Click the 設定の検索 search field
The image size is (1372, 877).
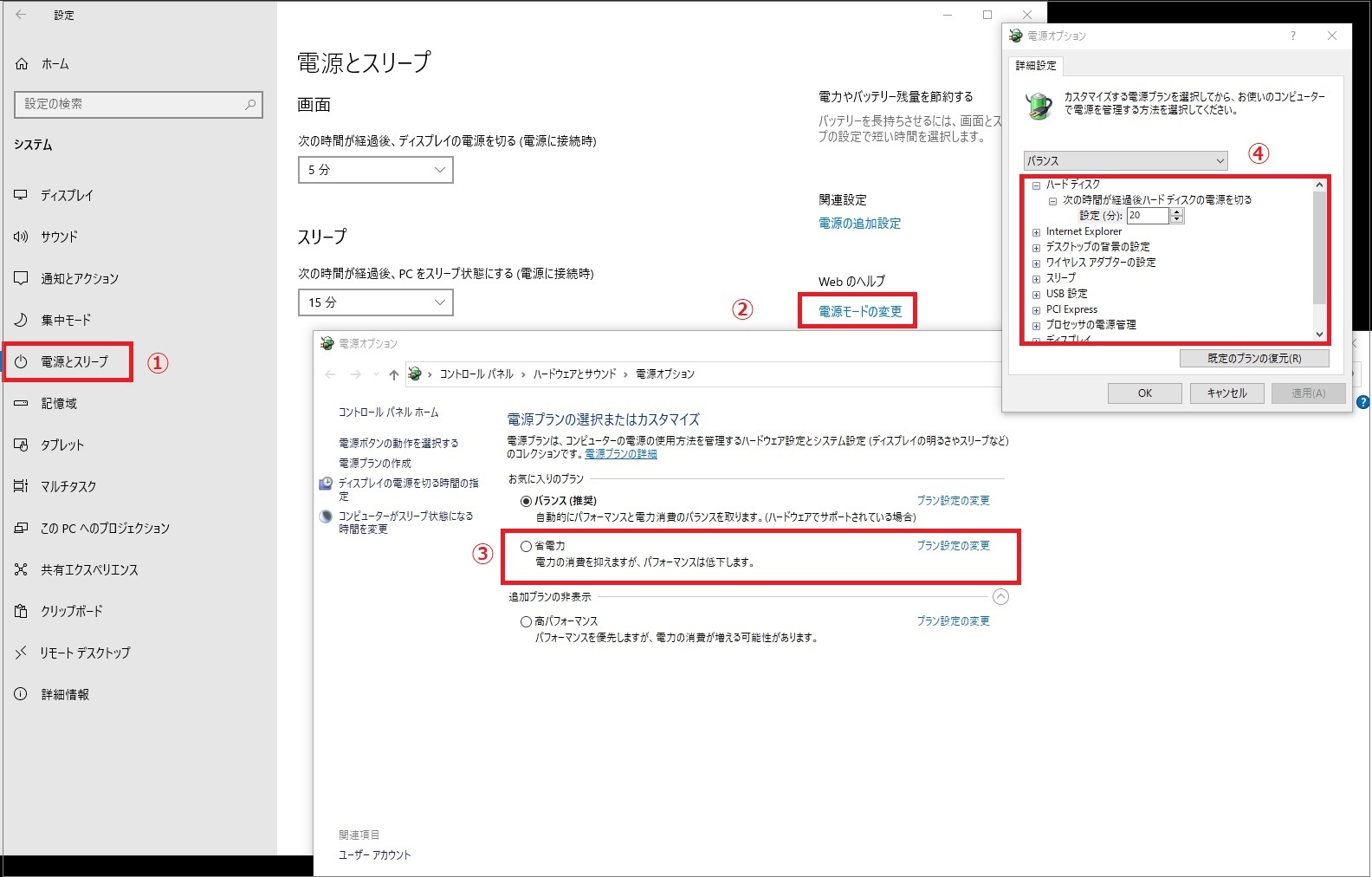(130, 104)
